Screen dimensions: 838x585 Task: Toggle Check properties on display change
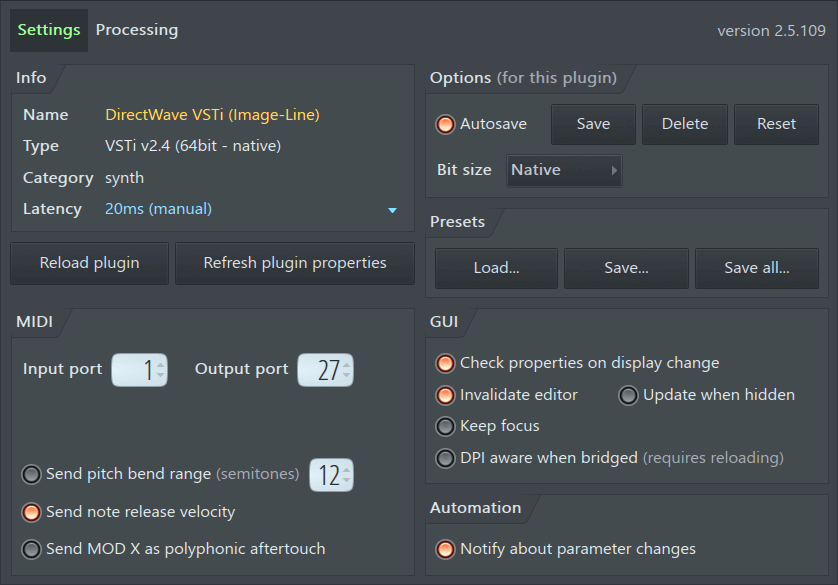point(446,363)
